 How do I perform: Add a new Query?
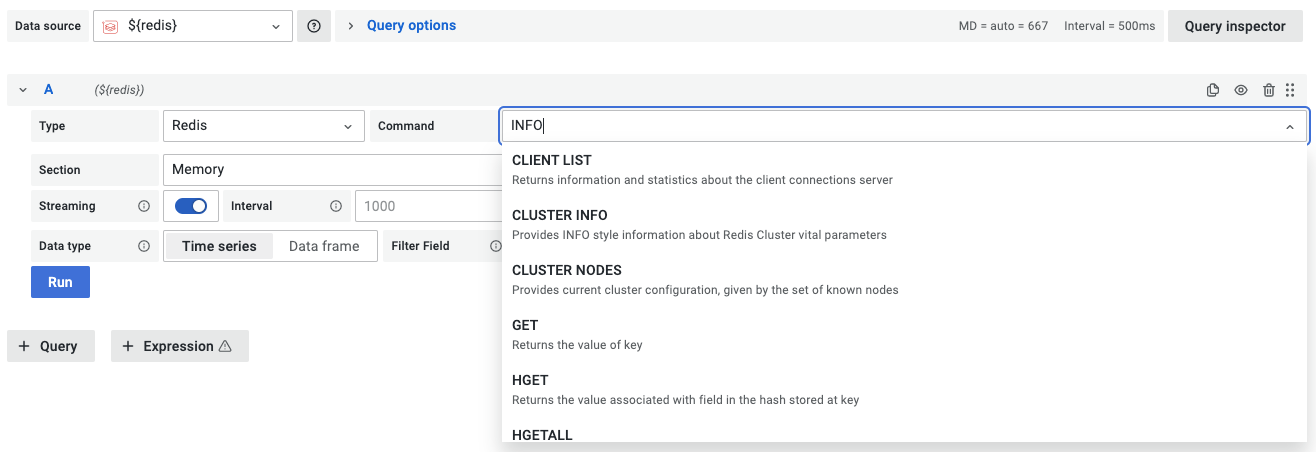point(51,346)
